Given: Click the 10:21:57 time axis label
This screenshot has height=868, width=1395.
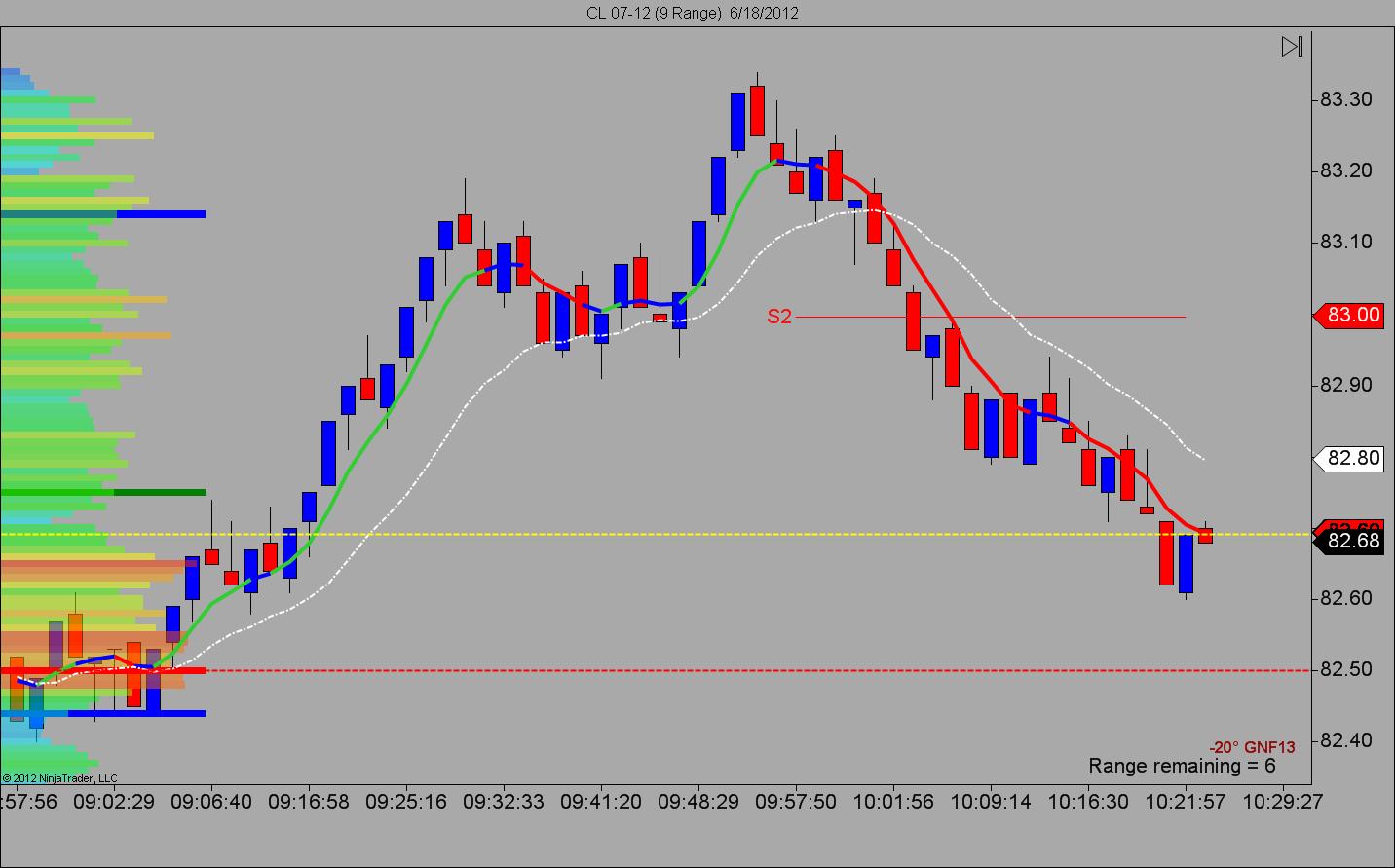Looking at the screenshot, I should pyautogui.click(x=1186, y=802).
